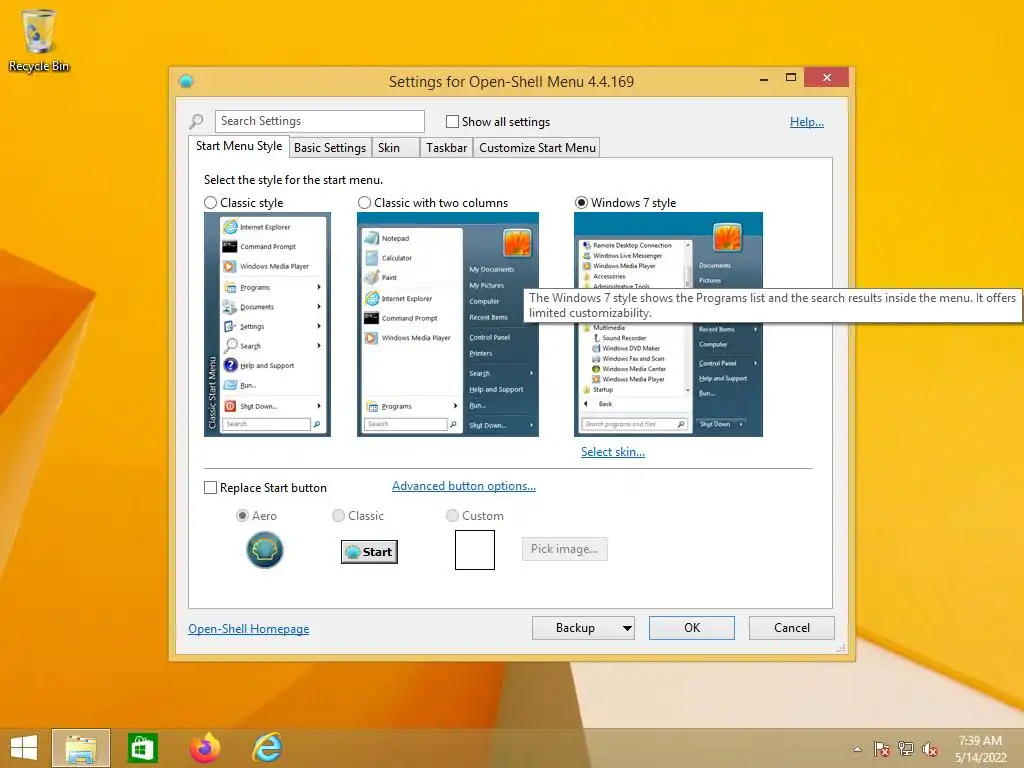Open the Recycle Bin desktop icon
This screenshot has width=1024, height=768.
pos(39,40)
